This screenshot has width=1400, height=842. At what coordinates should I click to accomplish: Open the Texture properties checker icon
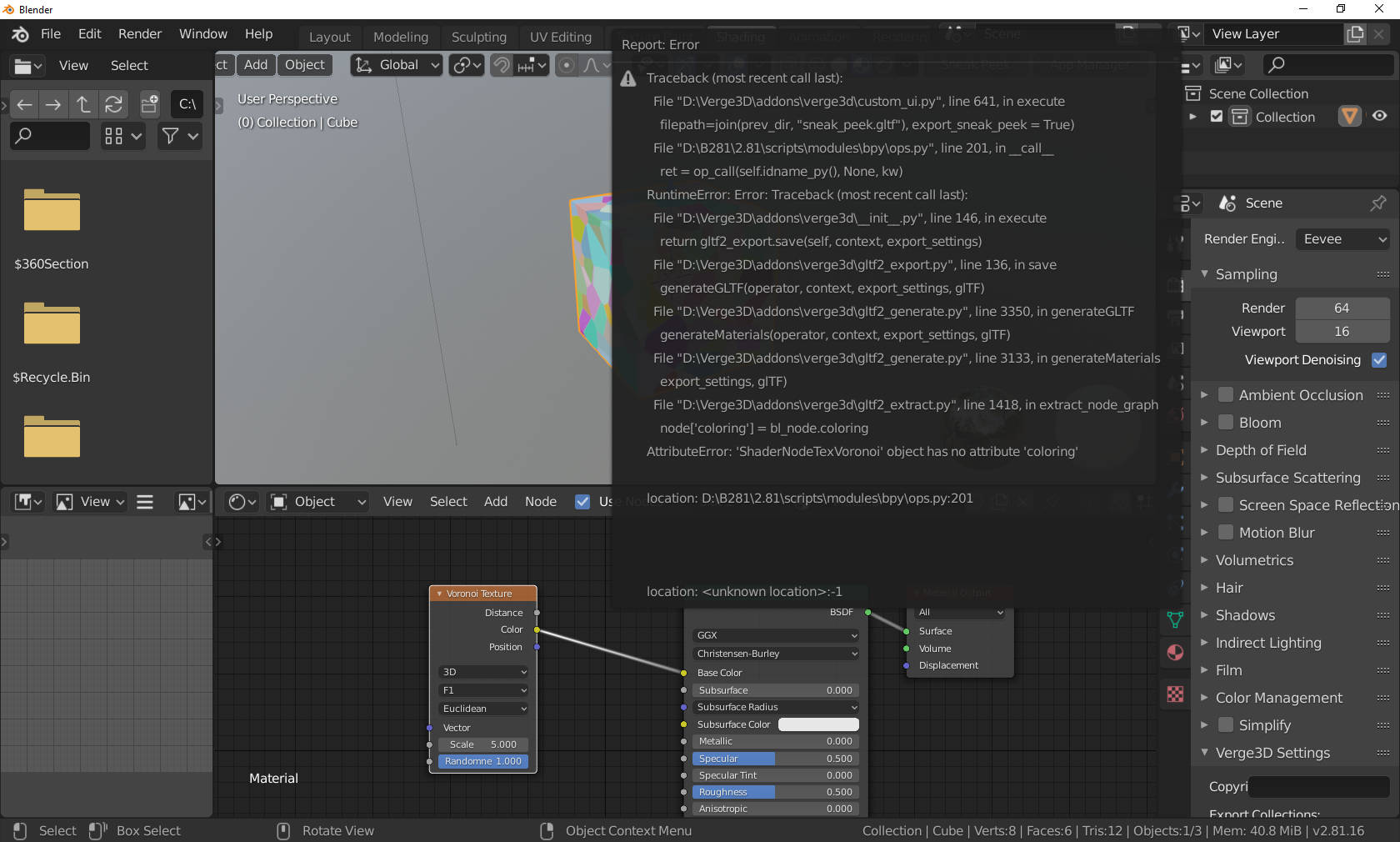pos(1175,694)
